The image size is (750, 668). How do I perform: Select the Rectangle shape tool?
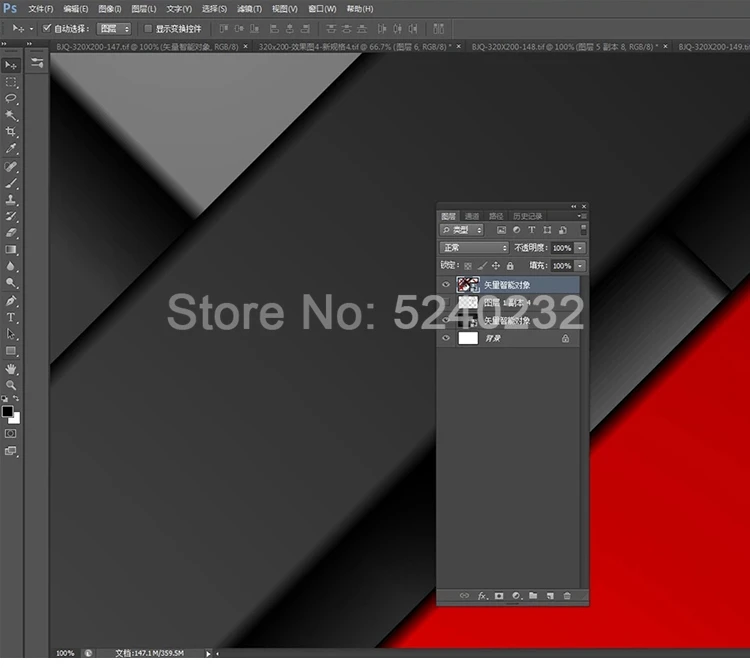coord(11,351)
